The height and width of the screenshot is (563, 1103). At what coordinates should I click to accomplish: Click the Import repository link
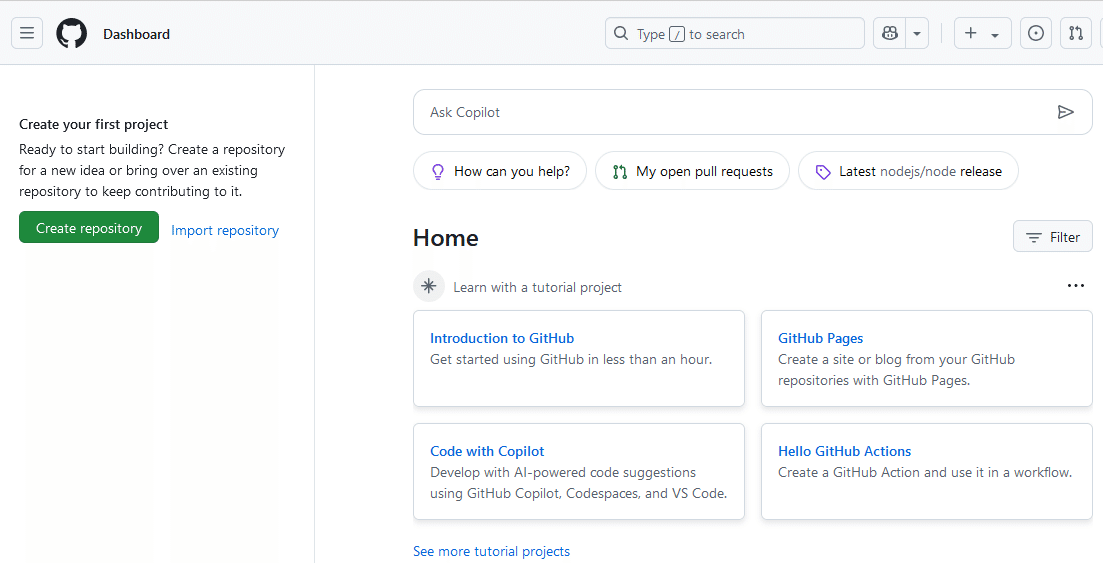click(x=225, y=230)
